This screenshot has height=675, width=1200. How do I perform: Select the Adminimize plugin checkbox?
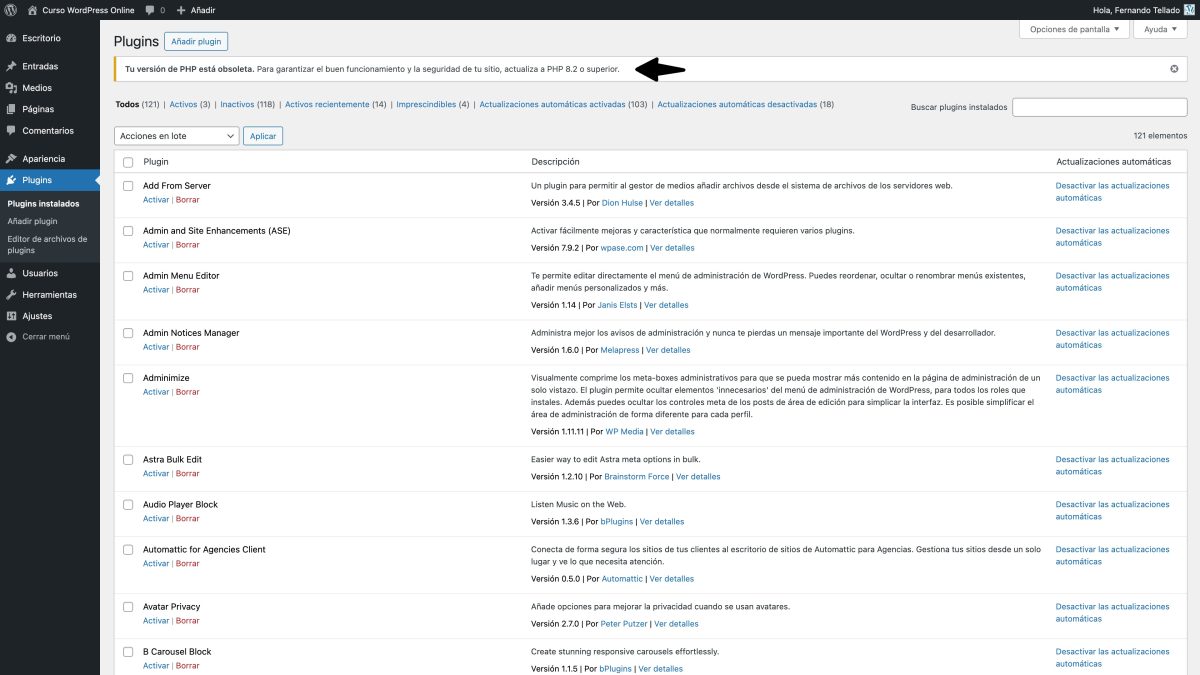click(127, 378)
